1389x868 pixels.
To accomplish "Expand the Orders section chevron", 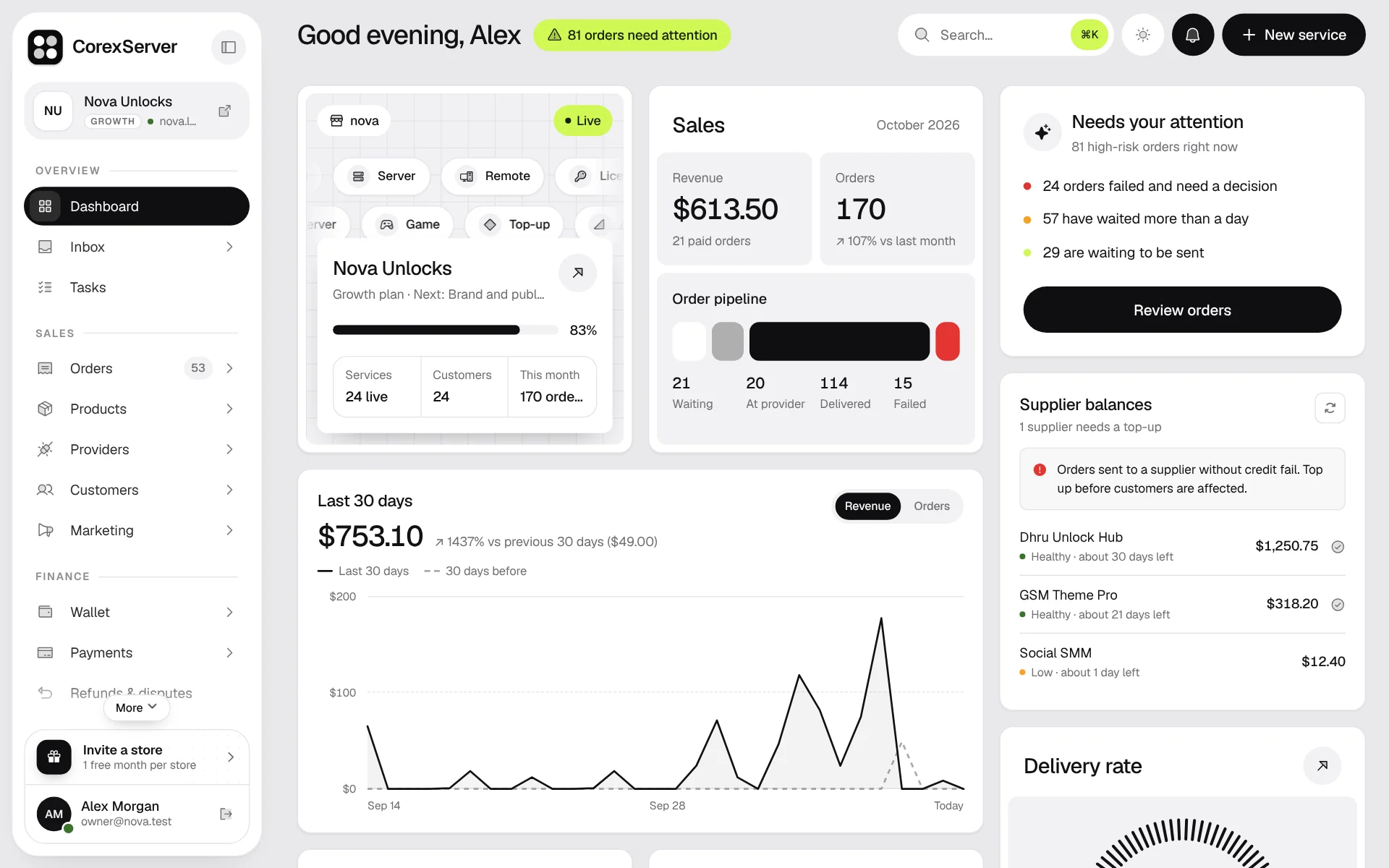I will (x=229, y=368).
